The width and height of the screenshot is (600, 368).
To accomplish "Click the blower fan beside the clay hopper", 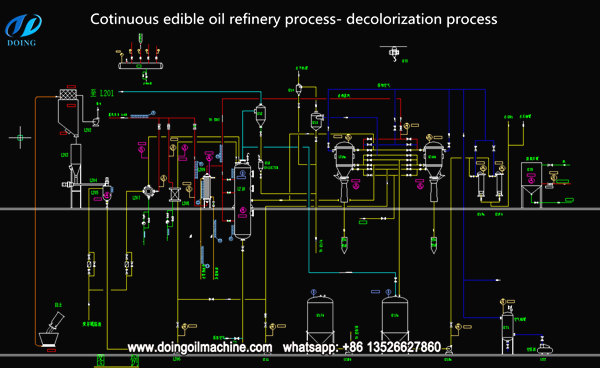I will (x=96, y=122).
